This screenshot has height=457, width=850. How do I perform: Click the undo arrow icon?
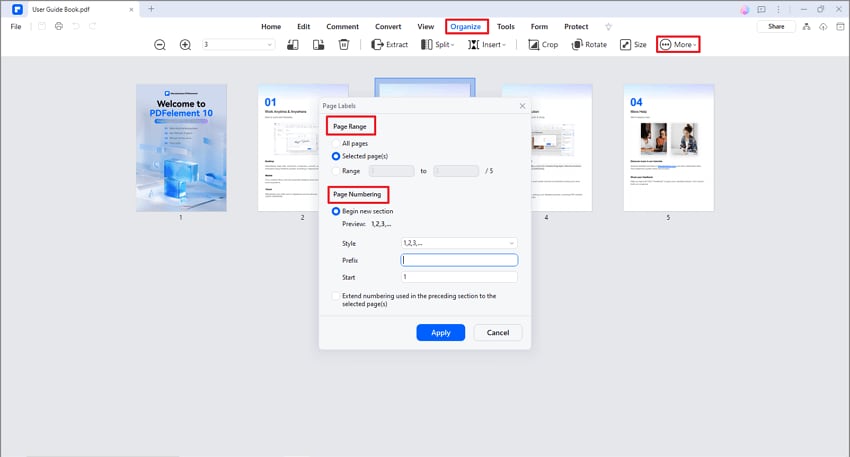pos(76,26)
